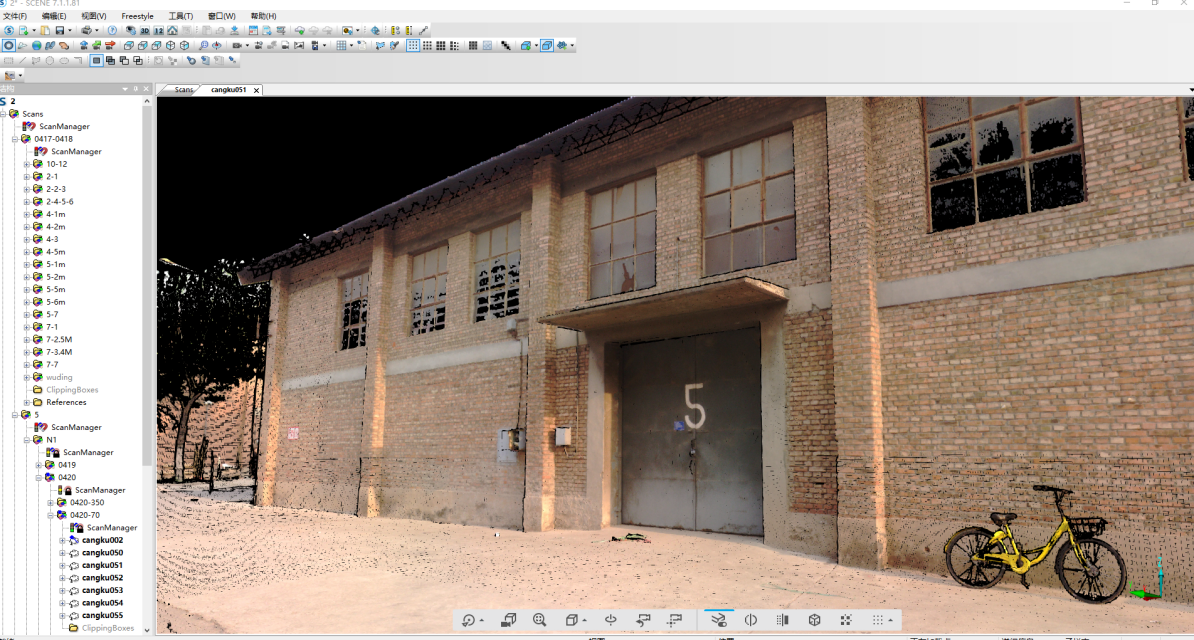Click the save icon in the toolbar
1194x640 pixels.
coord(59,31)
